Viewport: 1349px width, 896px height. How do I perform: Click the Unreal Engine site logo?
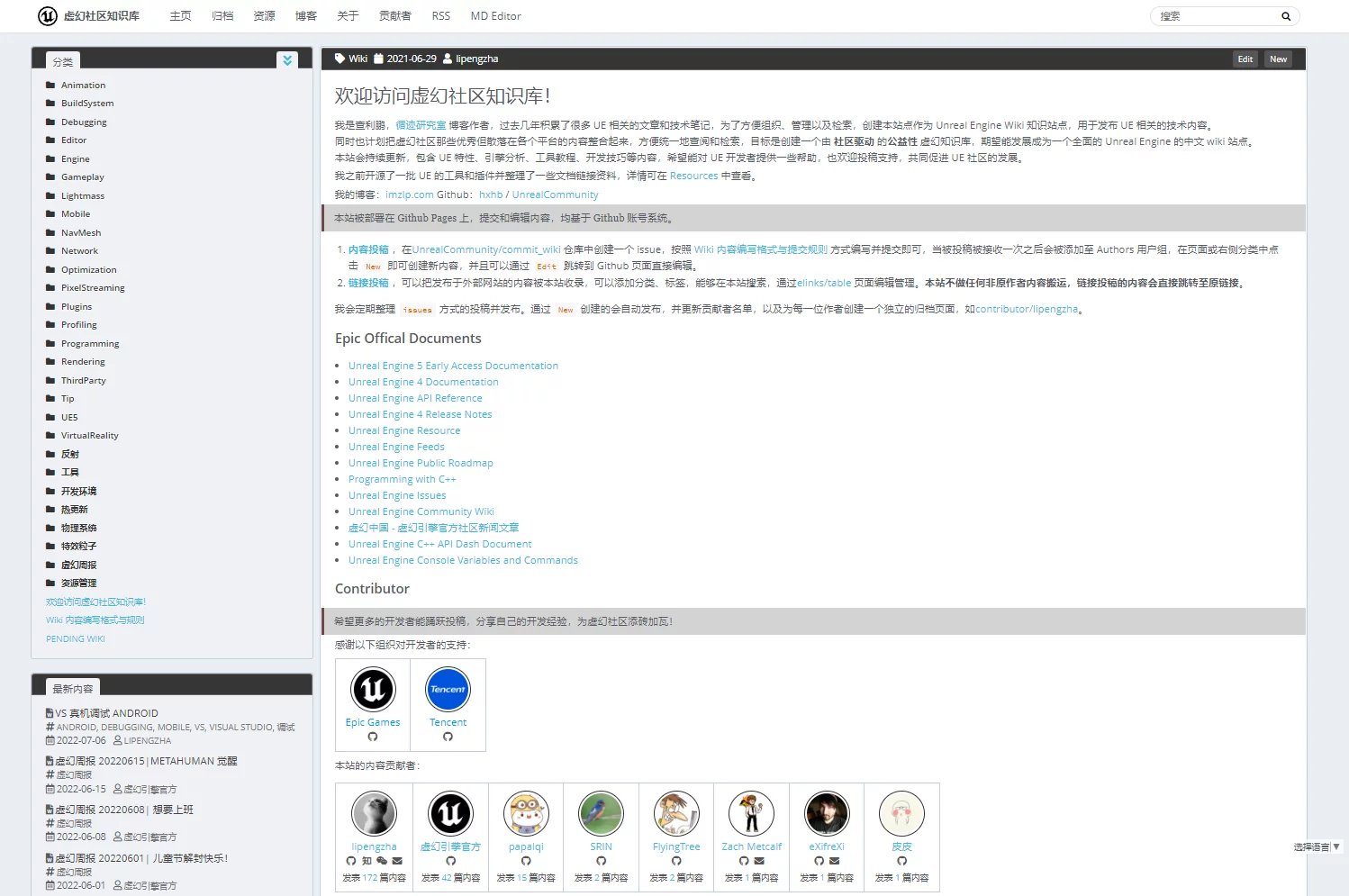click(x=48, y=16)
